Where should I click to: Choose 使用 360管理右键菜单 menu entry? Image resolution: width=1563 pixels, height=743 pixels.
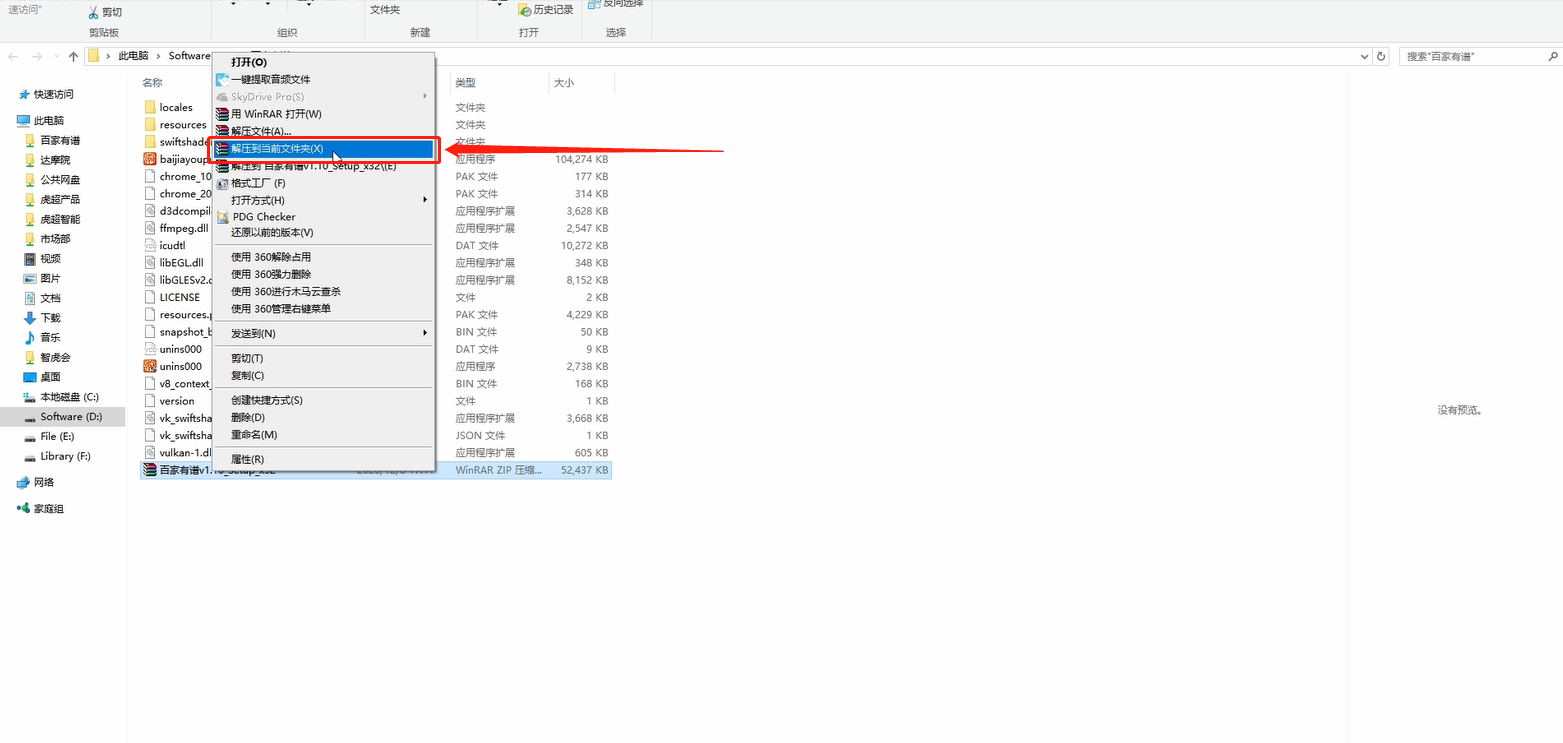(x=322, y=309)
